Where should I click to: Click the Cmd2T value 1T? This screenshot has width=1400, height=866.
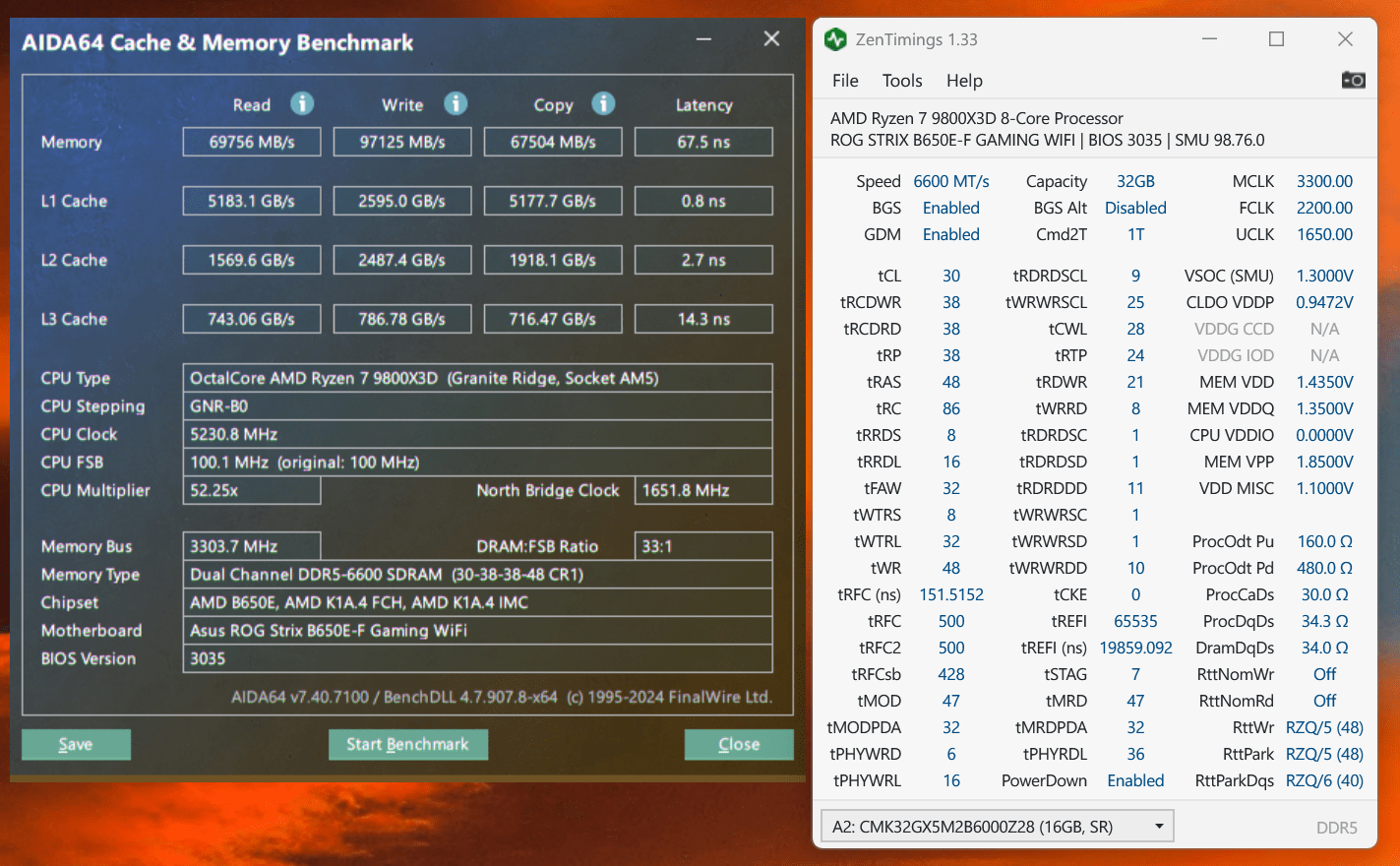click(x=1135, y=234)
